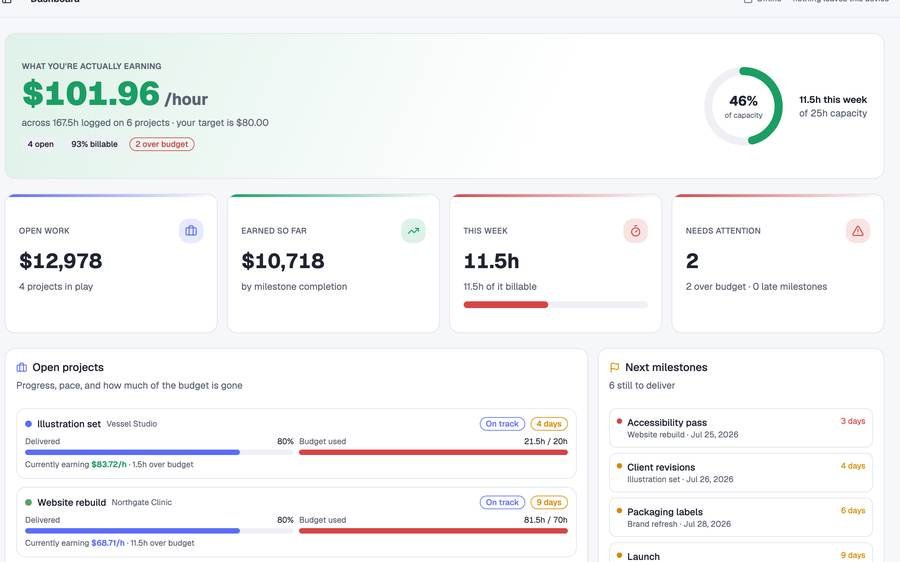This screenshot has width=900, height=562.
Task: Click the orange dot beside Packaging labels
Action: pyautogui.click(x=619, y=510)
